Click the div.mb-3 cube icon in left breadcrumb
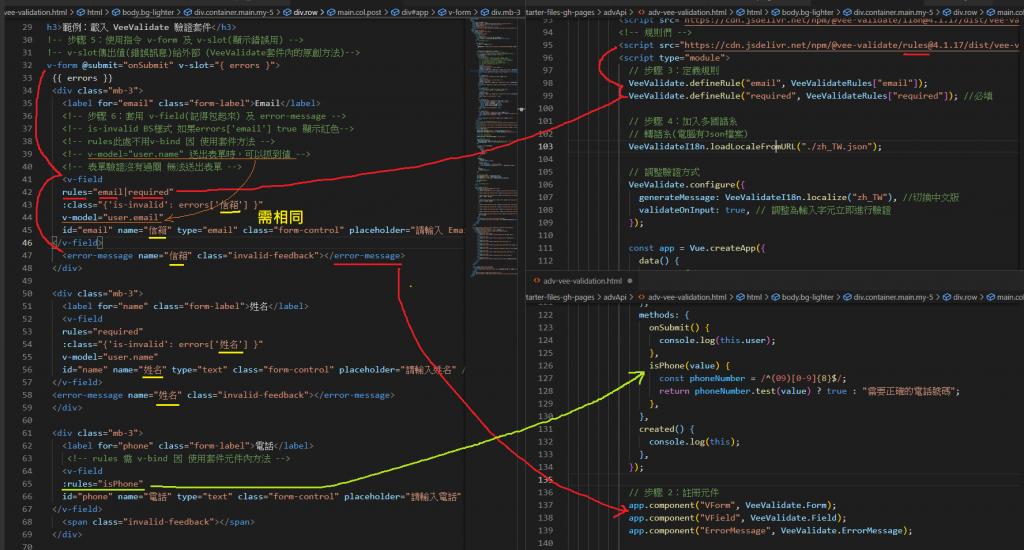This screenshot has width=1024, height=550. point(485,12)
